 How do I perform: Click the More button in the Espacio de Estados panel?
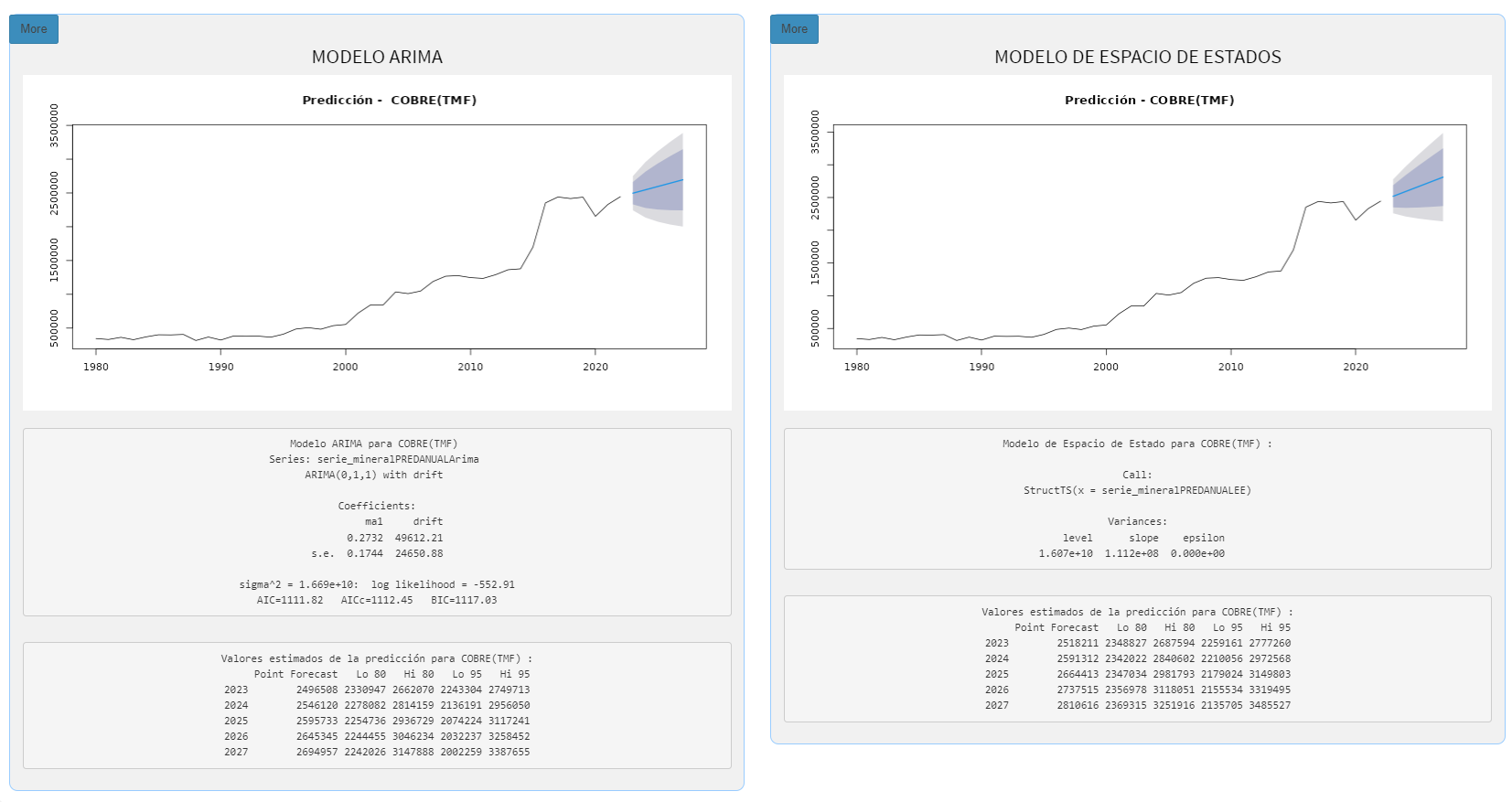click(794, 29)
